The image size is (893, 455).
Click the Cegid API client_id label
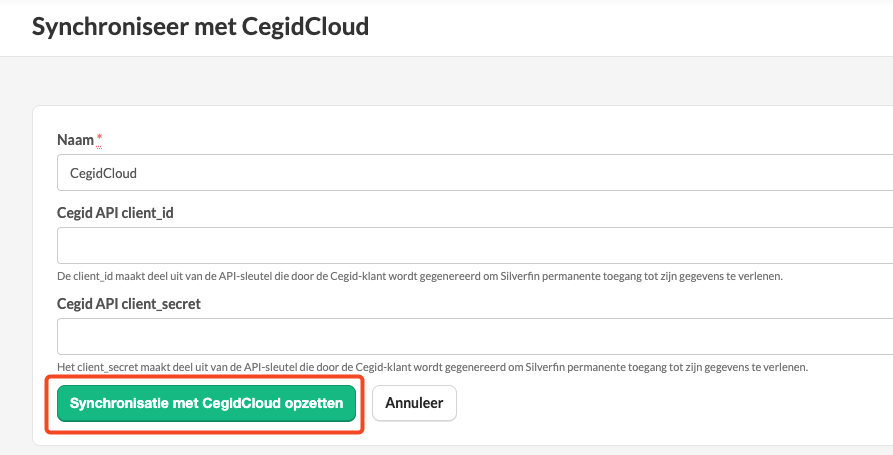coord(115,213)
